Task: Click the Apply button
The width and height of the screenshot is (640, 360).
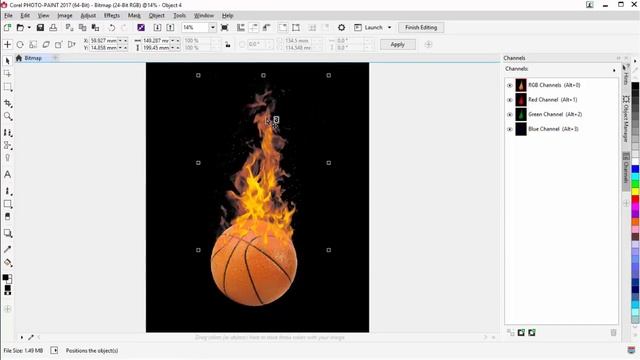Action: pos(398,44)
